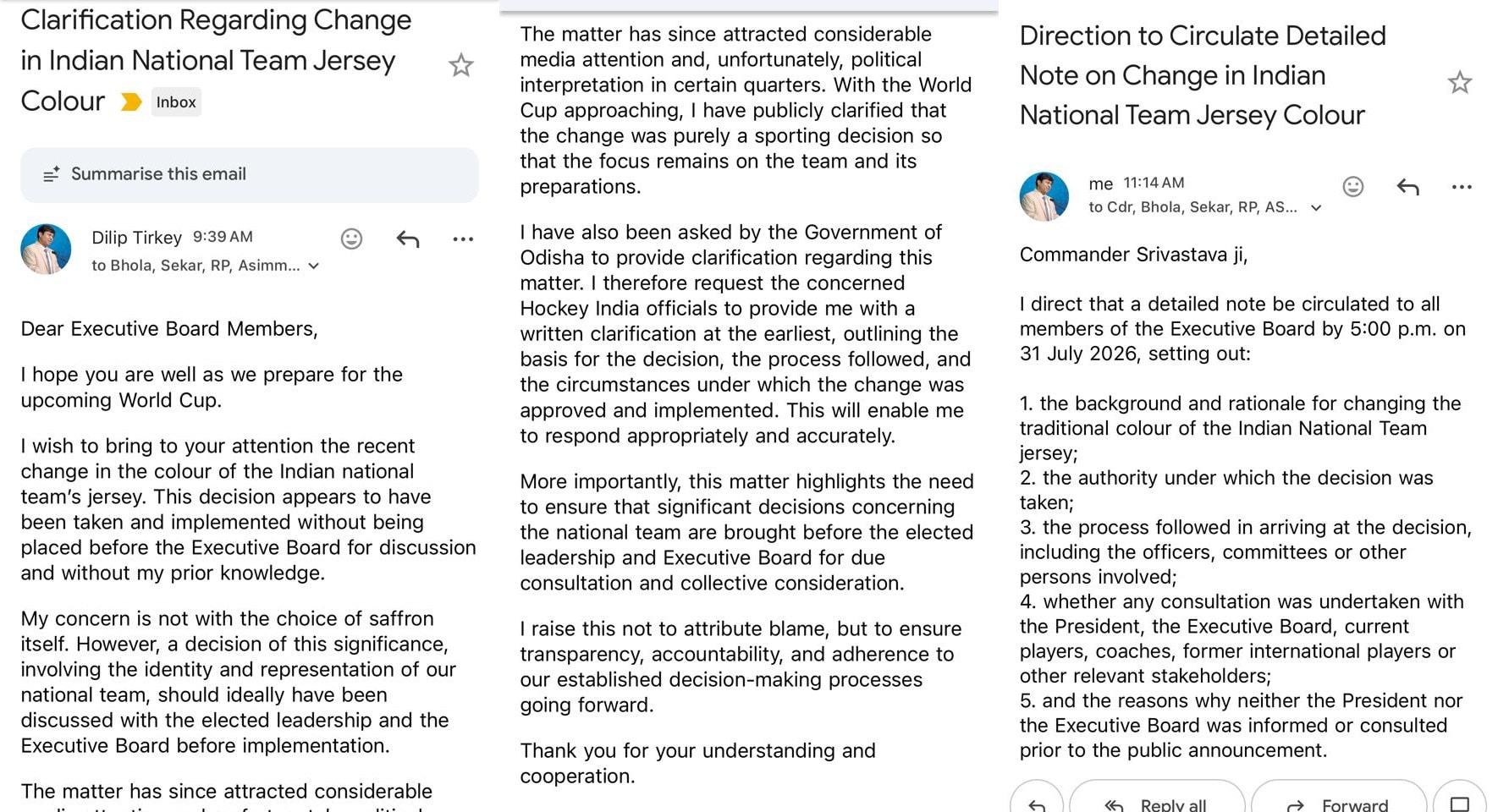Open sender name Dilip Tirkey

[x=136, y=238]
